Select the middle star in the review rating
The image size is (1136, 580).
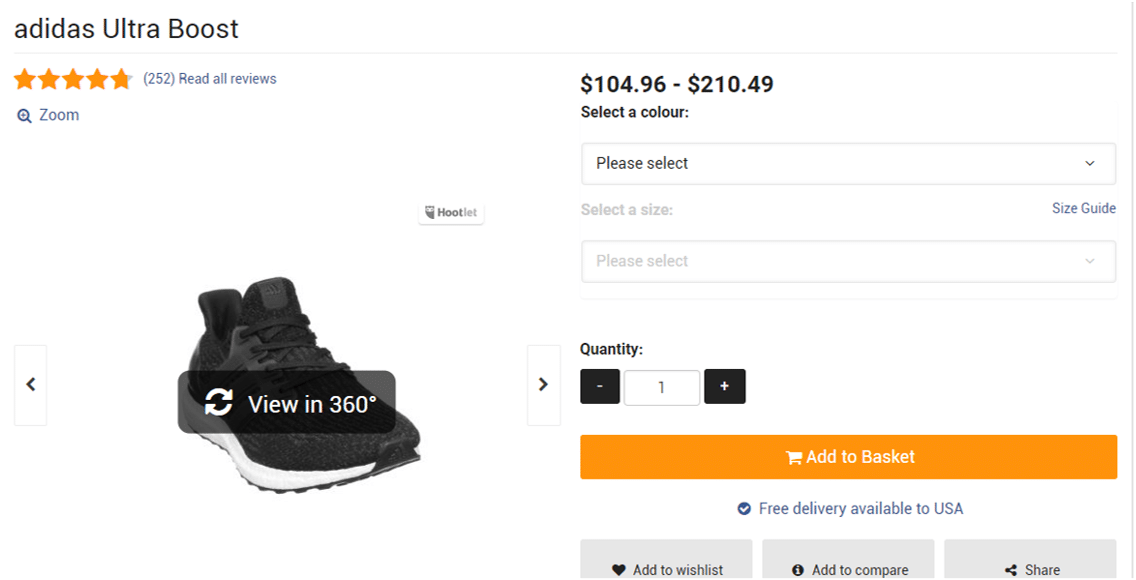point(72,78)
